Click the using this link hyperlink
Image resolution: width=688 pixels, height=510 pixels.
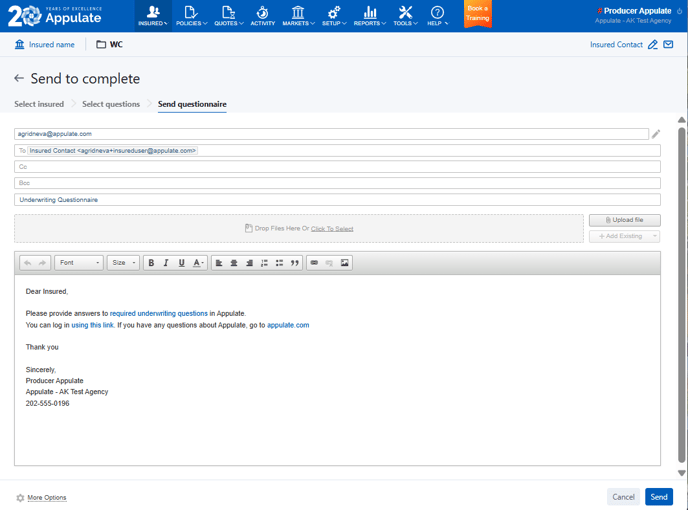(x=93, y=325)
